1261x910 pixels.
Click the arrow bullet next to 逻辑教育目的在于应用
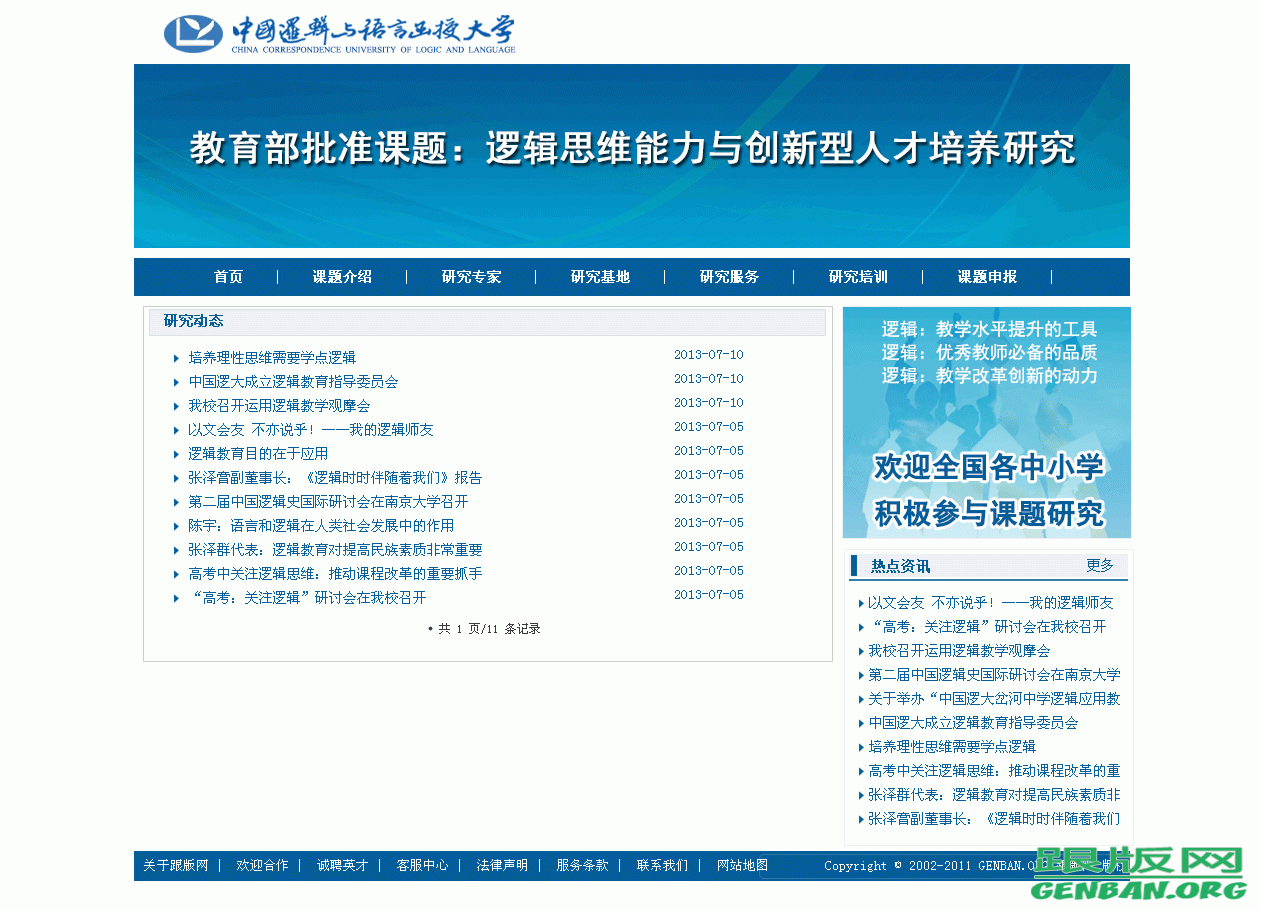point(176,453)
